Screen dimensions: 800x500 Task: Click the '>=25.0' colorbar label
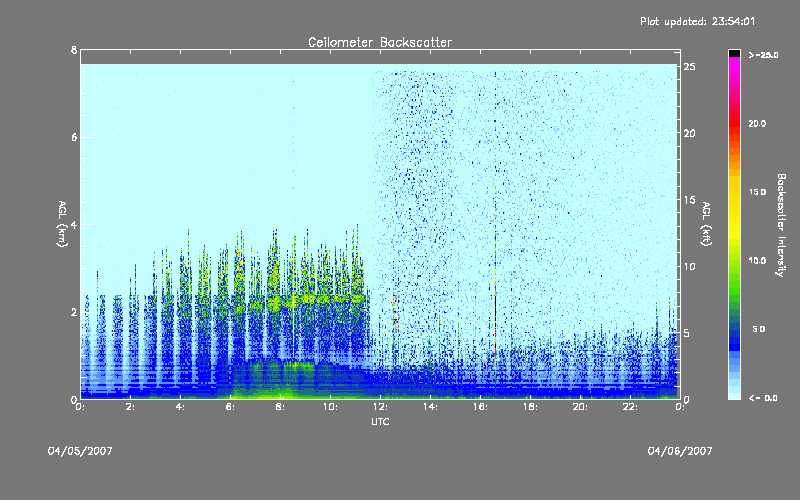click(x=763, y=55)
